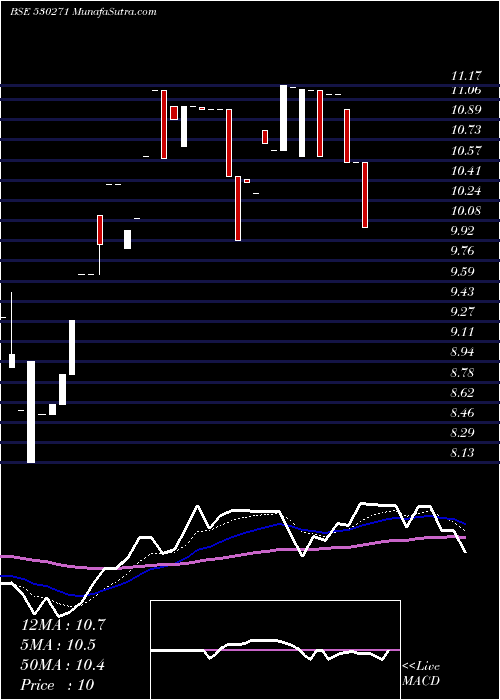Image resolution: width=500 pixels, height=700 pixels.
Task: Click the 9.76 price axis label
Action: [x=462, y=251]
